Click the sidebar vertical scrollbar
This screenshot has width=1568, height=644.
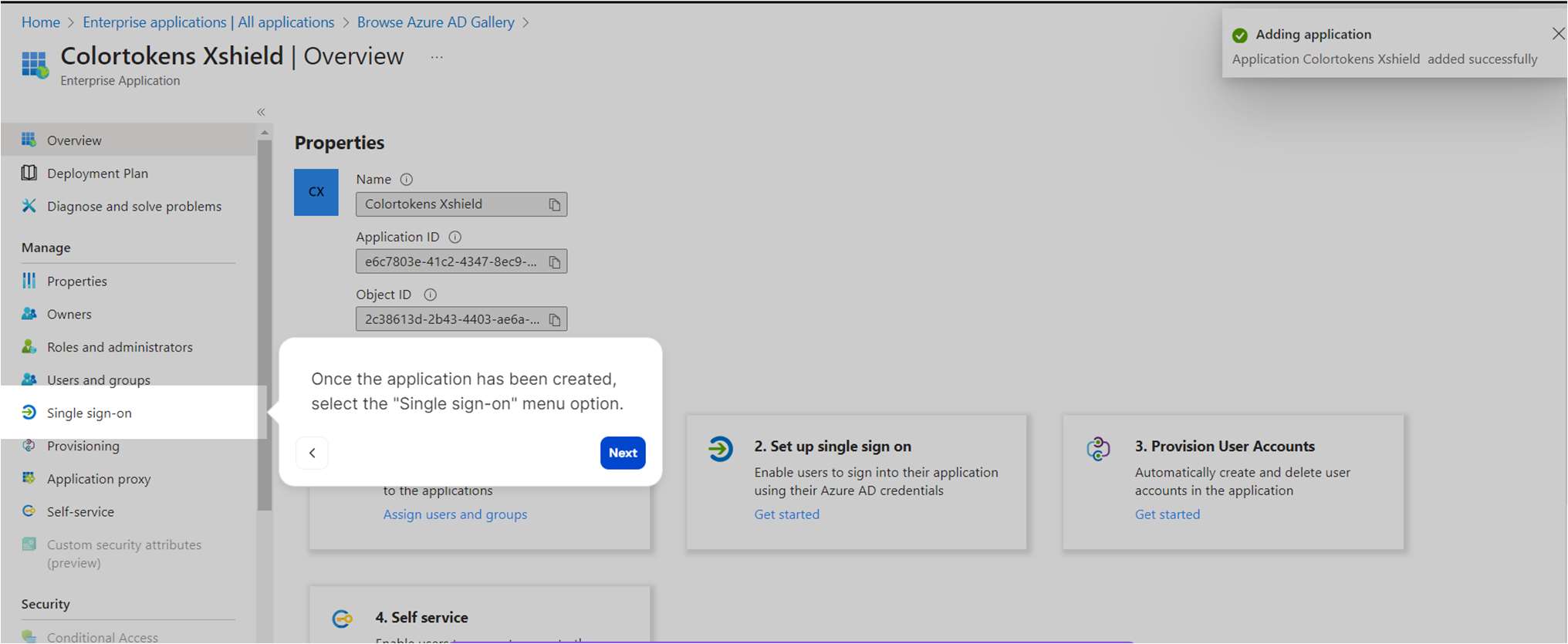tap(265, 324)
